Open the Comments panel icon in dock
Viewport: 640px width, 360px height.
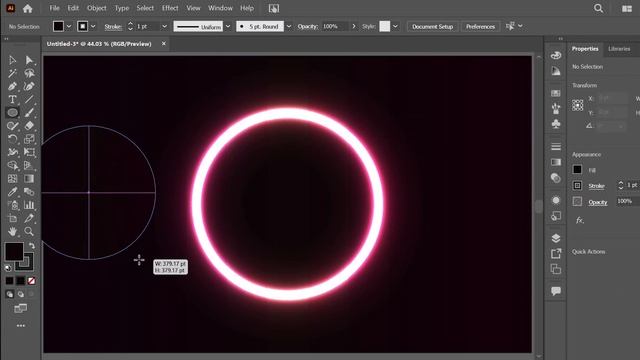556,291
